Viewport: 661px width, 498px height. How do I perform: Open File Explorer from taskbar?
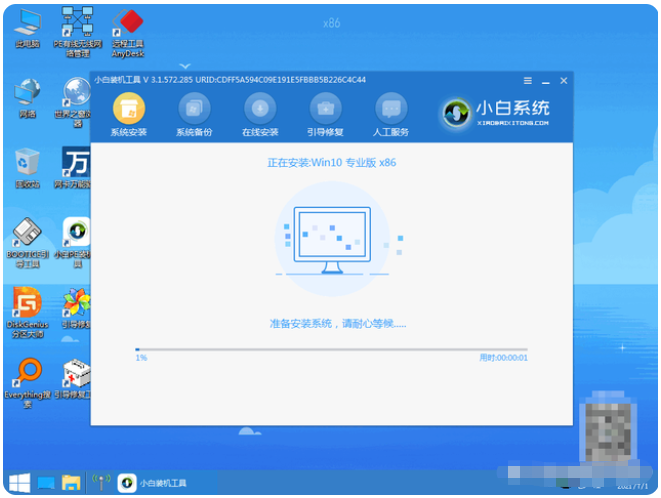[71, 483]
